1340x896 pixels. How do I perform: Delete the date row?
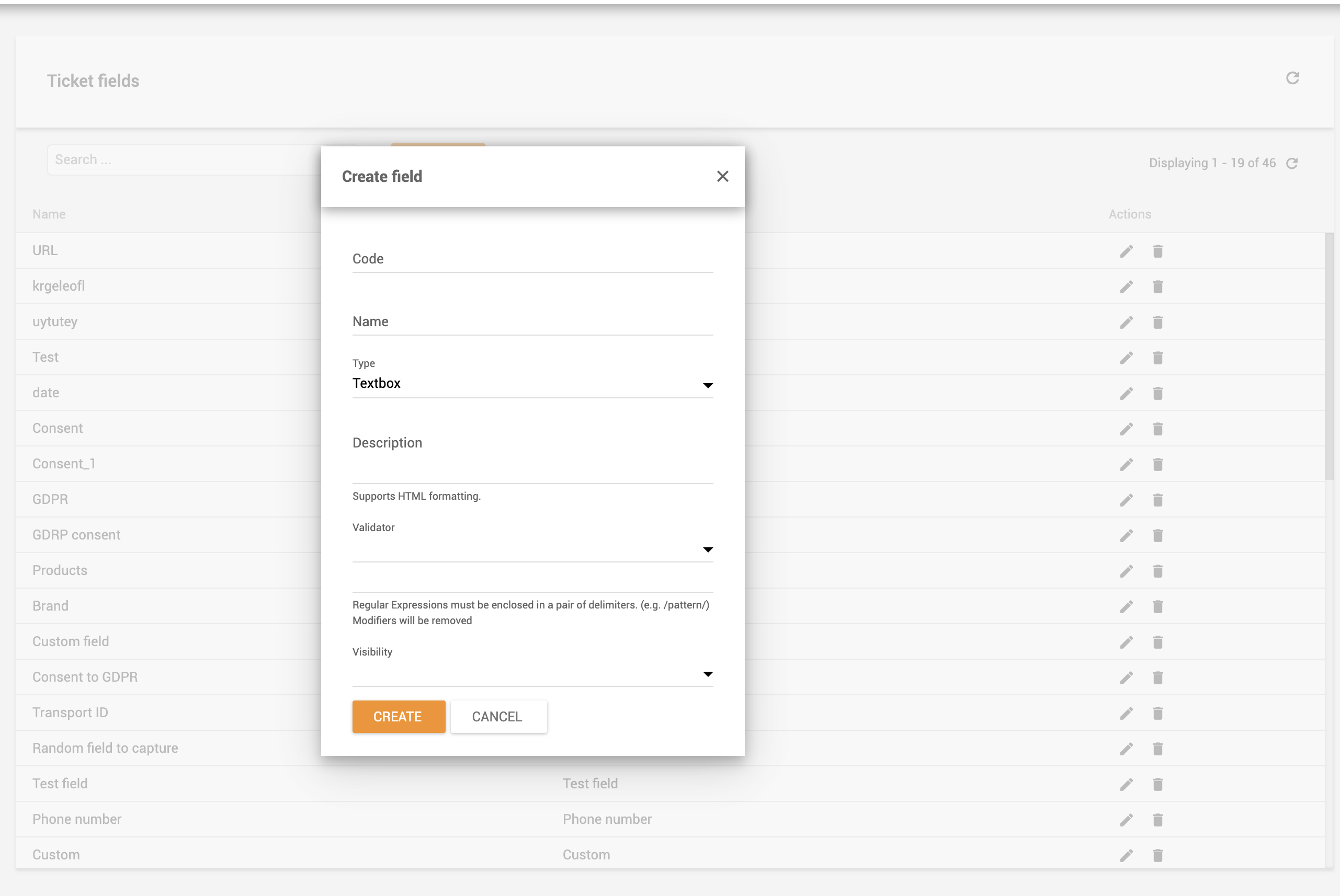[x=1157, y=393]
